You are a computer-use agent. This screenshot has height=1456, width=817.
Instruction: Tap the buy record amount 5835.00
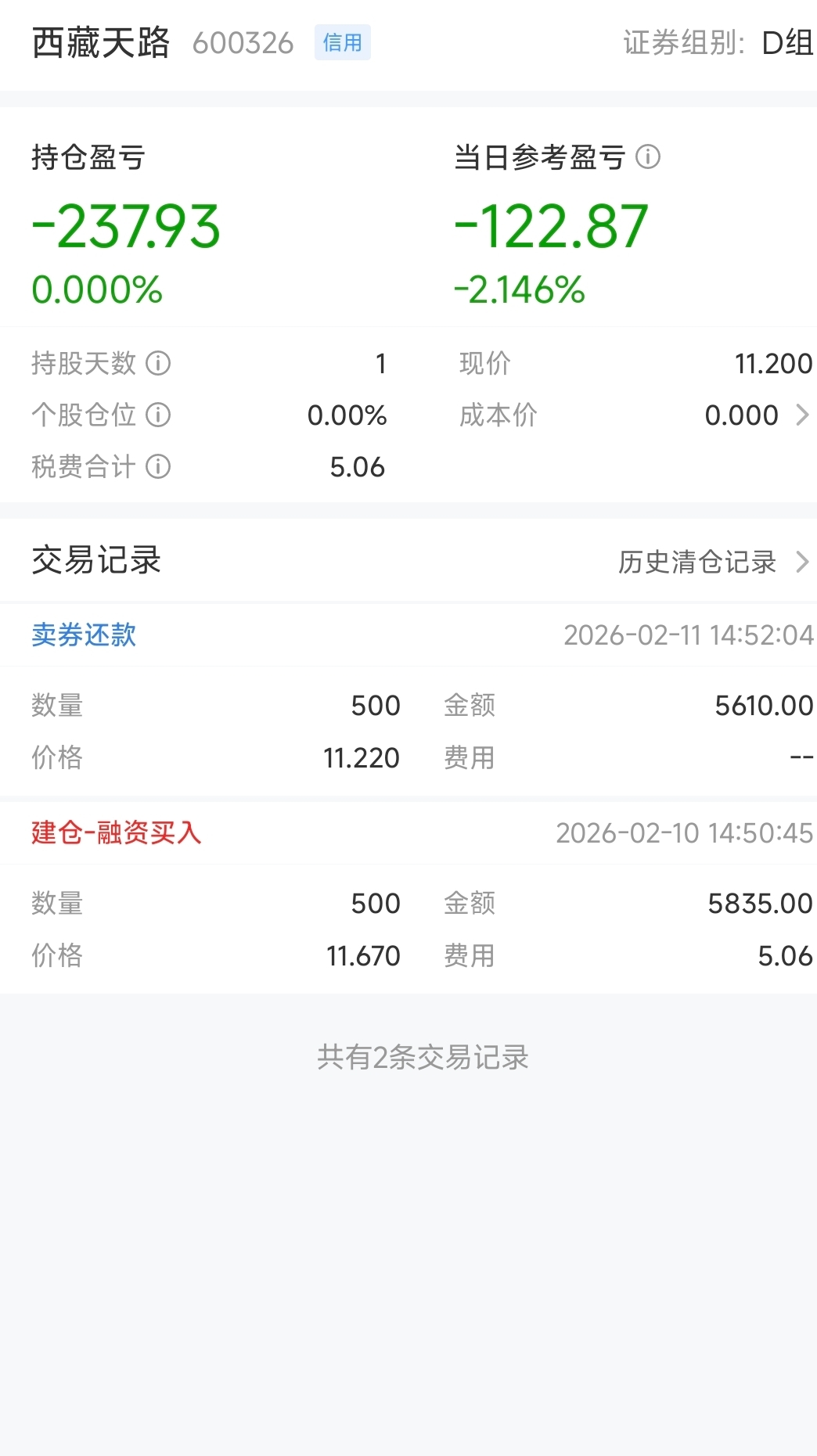coord(760,904)
